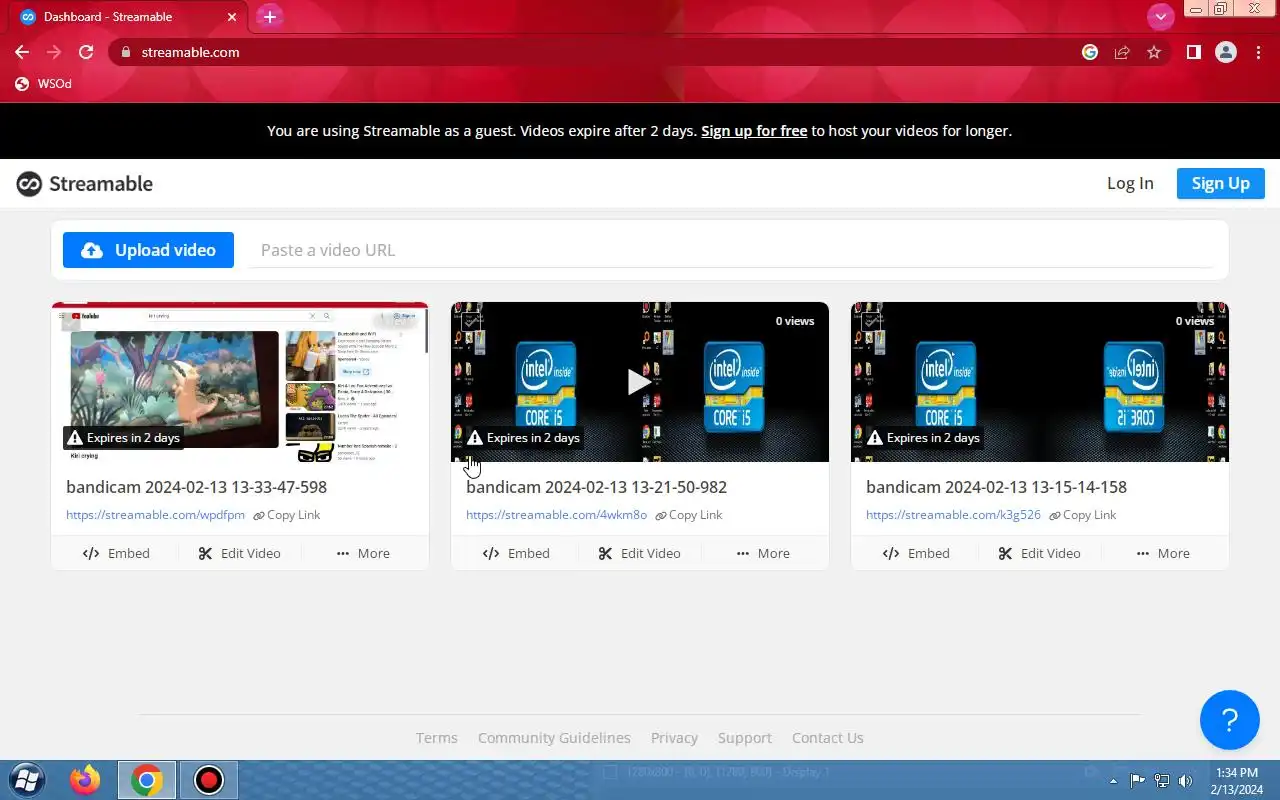Screen dimensions: 1280x800
Task: Open link streamable.com/wpdfpm
Action: (155, 515)
